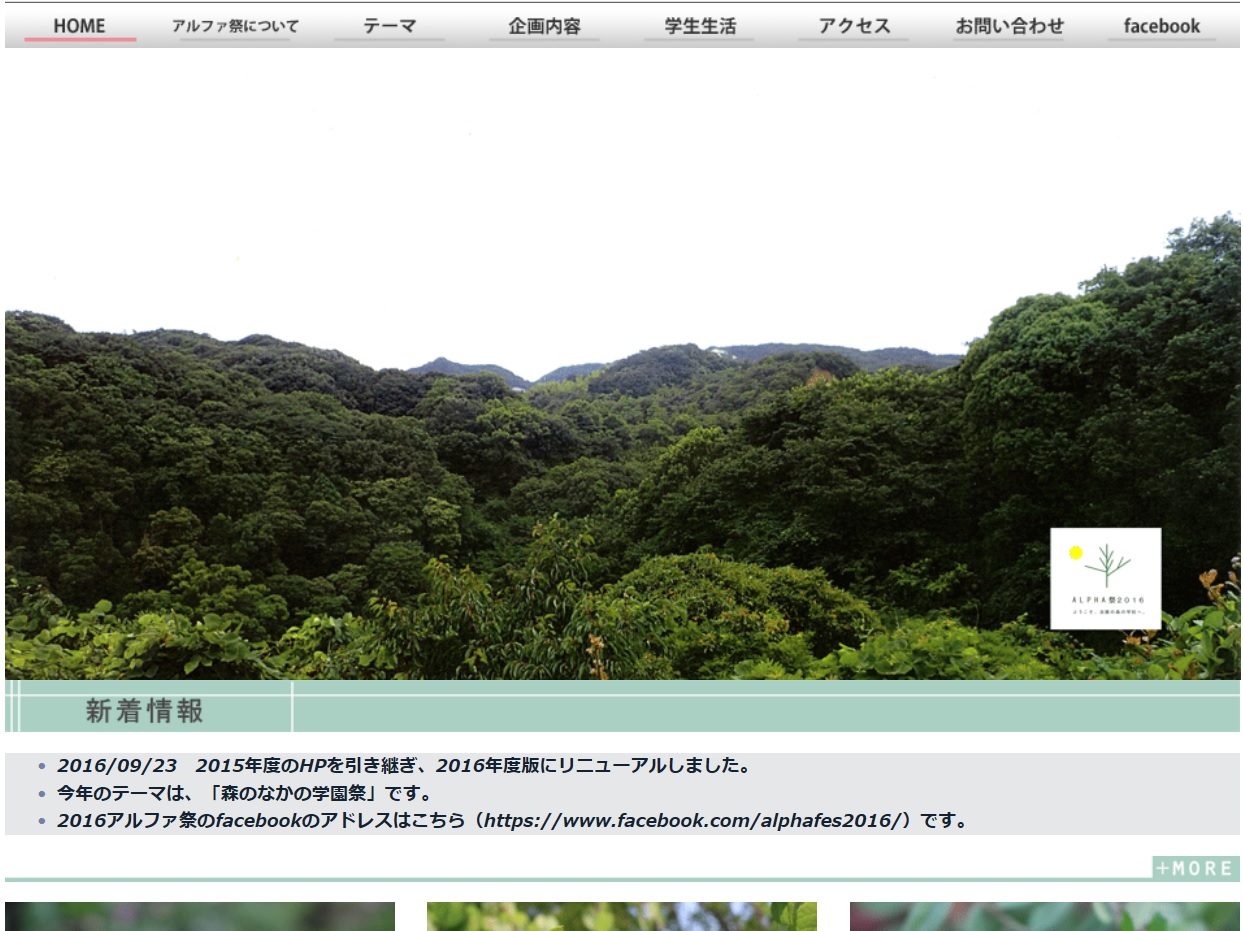Open the middle thumbnail image at bottom
This screenshot has height=931, width=1243.
(621, 916)
